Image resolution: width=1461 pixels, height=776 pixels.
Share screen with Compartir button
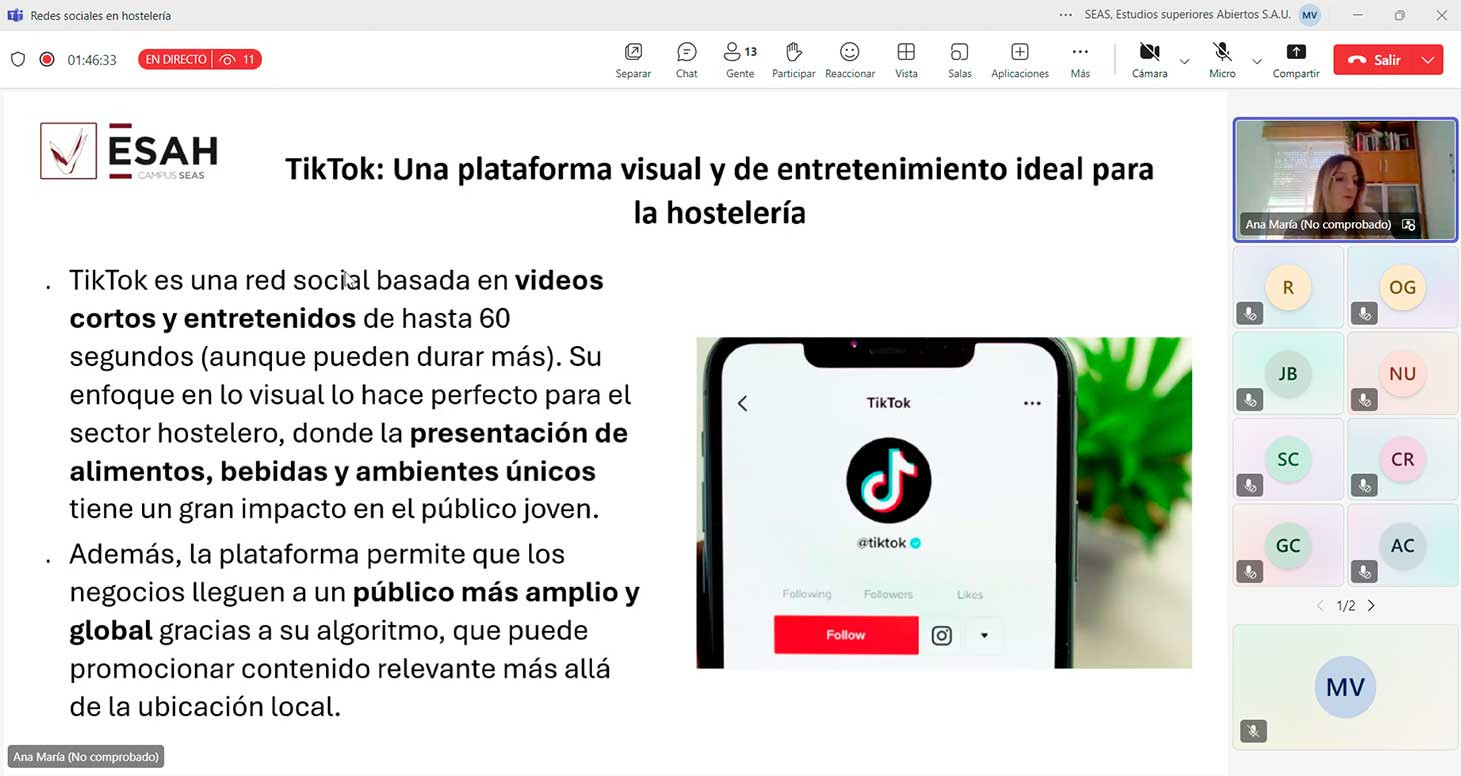click(x=1295, y=60)
